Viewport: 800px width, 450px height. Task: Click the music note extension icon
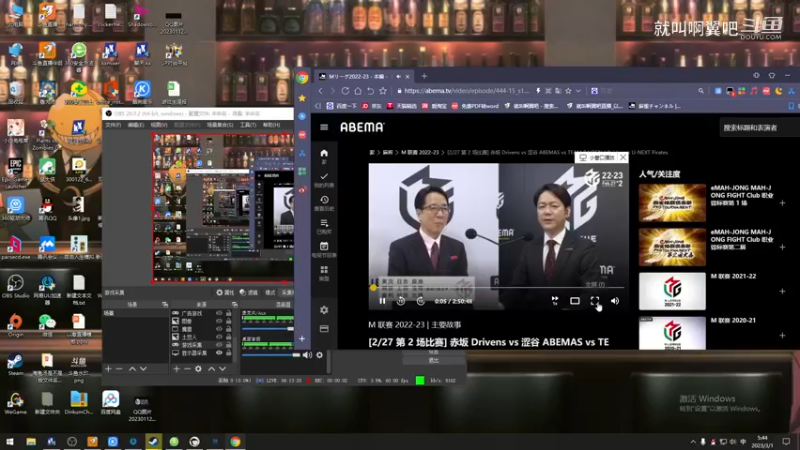tap(754, 91)
